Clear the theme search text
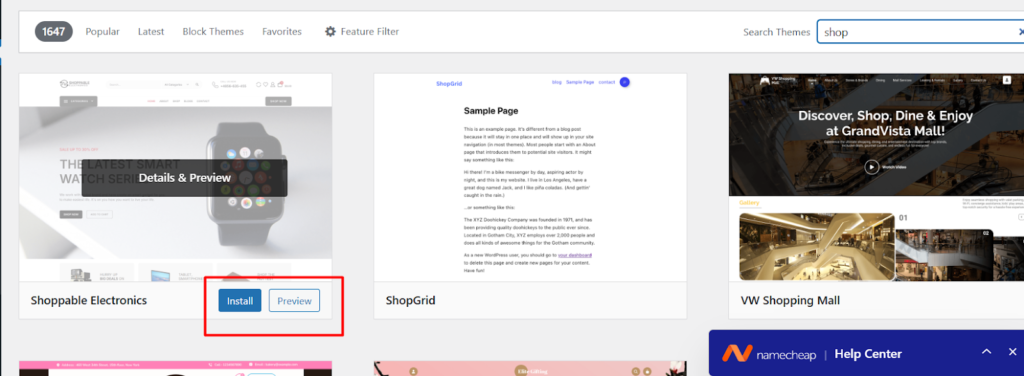 tap(1020, 31)
